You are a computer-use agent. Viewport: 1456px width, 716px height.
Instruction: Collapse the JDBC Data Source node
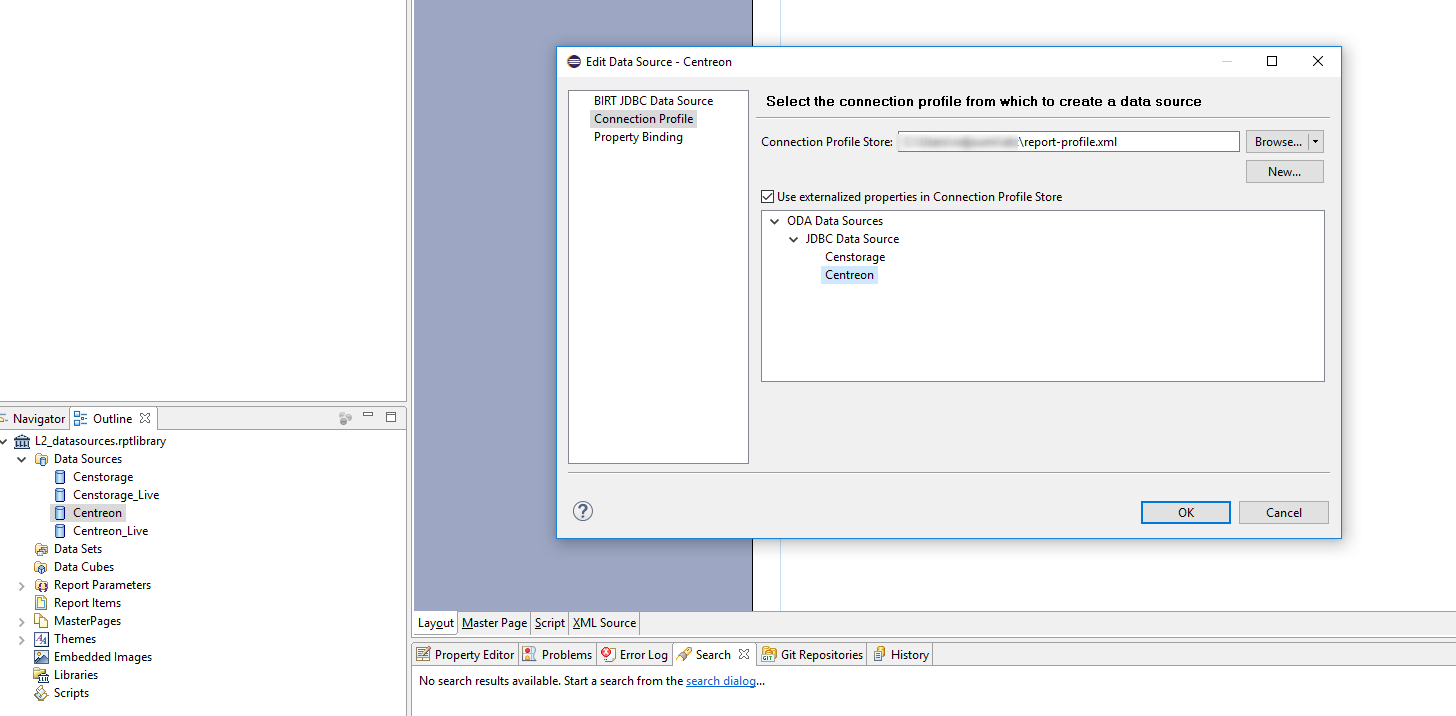pyautogui.click(x=794, y=239)
